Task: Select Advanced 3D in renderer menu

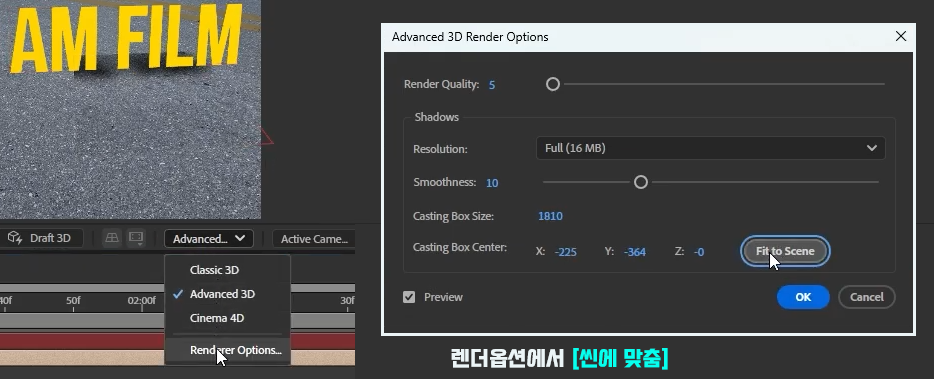Action: pos(222,294)
